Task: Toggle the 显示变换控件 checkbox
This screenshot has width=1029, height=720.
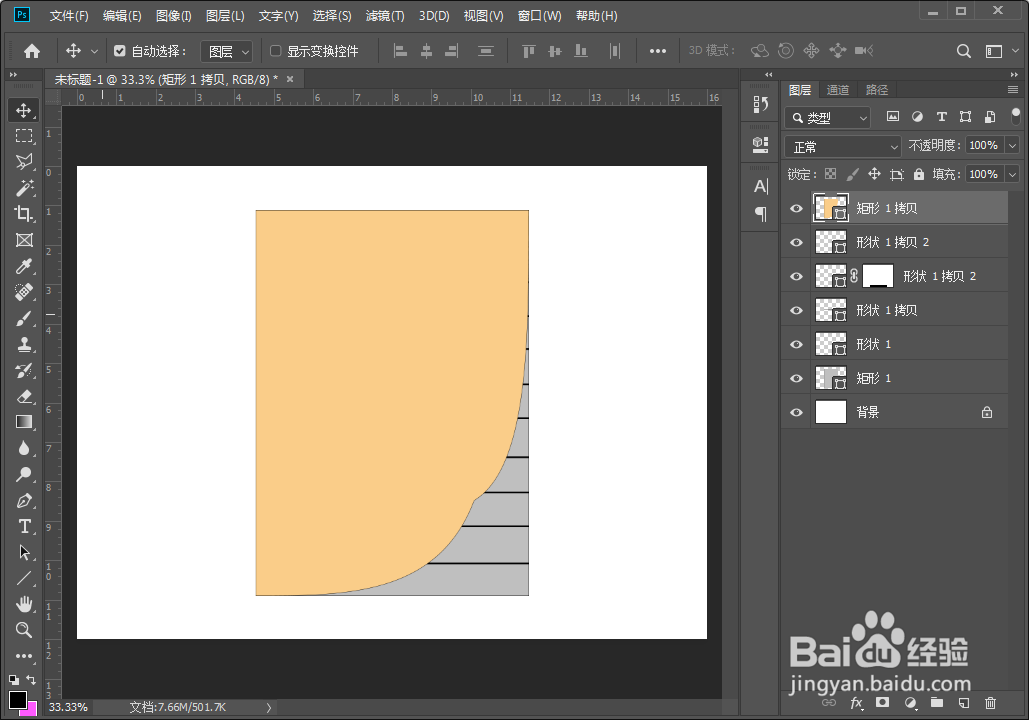Action: pyautogui.click(x=276, y=51)
